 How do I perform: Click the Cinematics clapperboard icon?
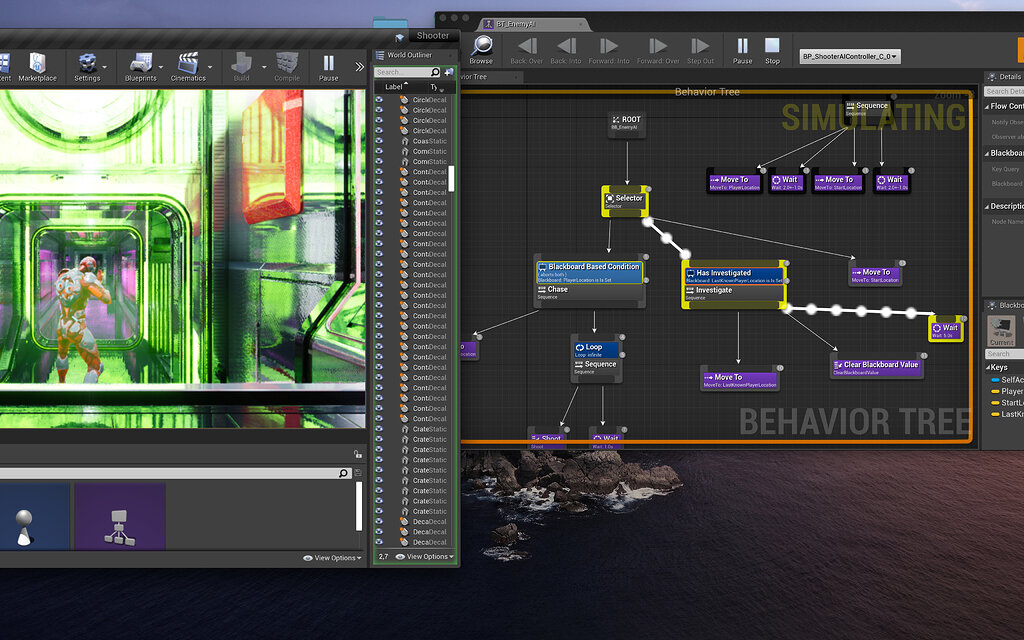[187, 65]
